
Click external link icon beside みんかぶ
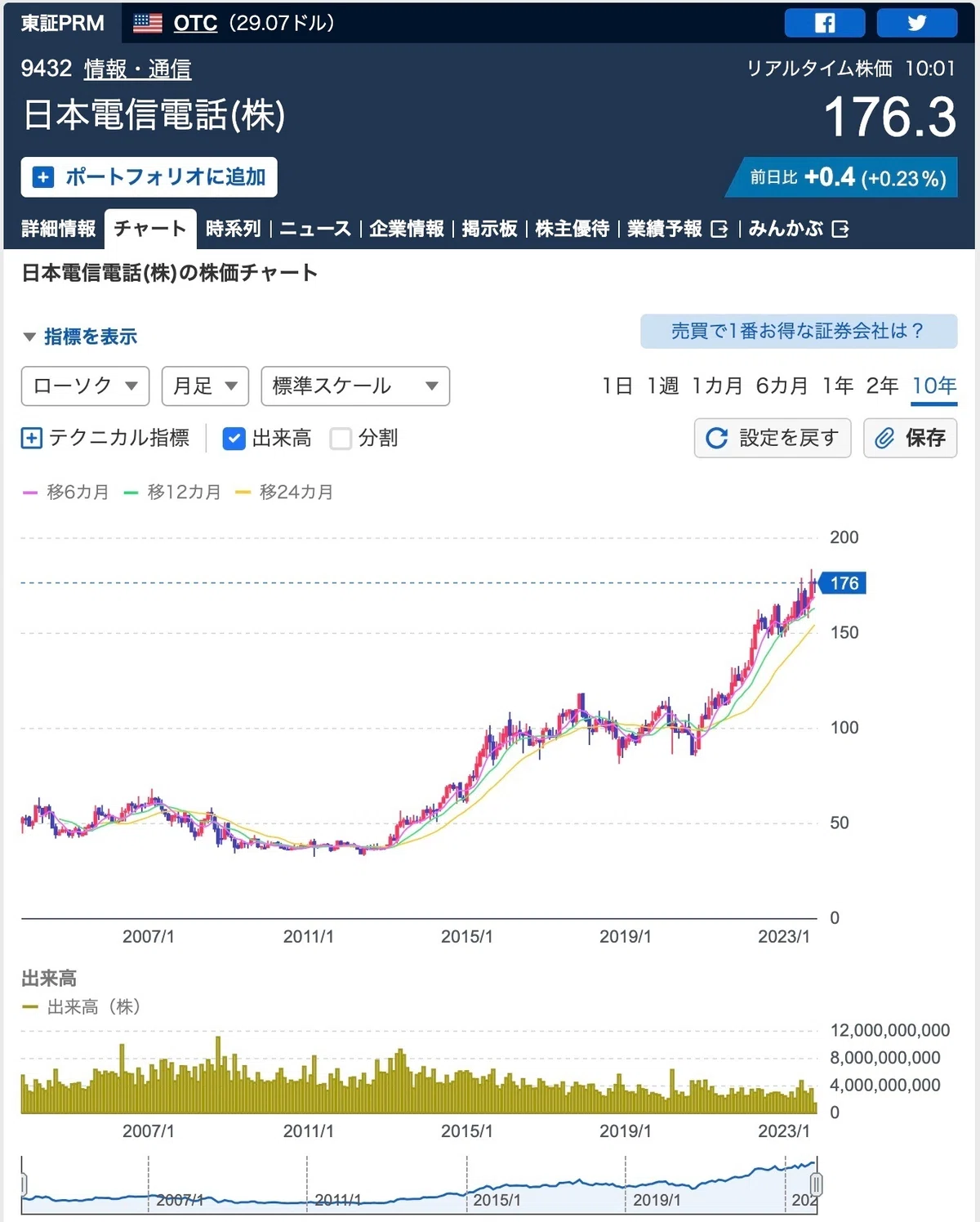coord(840,229)
